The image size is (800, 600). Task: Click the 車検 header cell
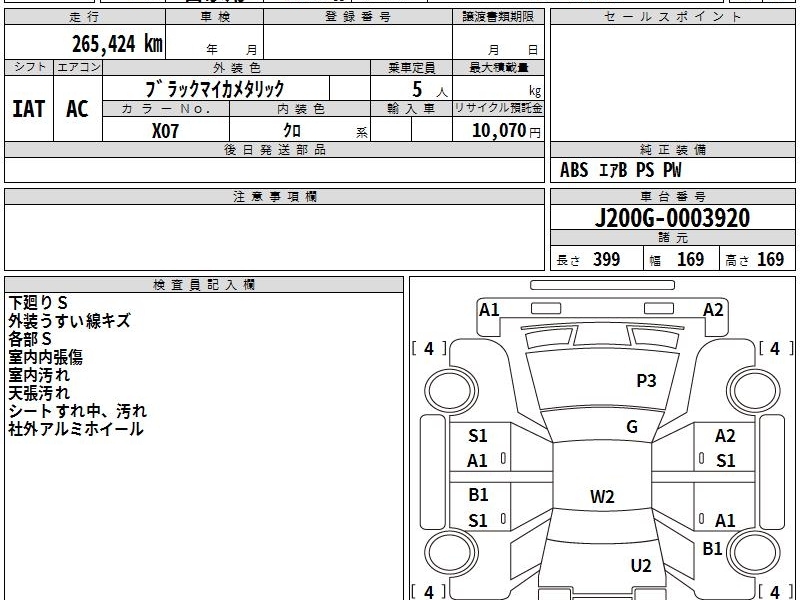[x=215, y=17]
